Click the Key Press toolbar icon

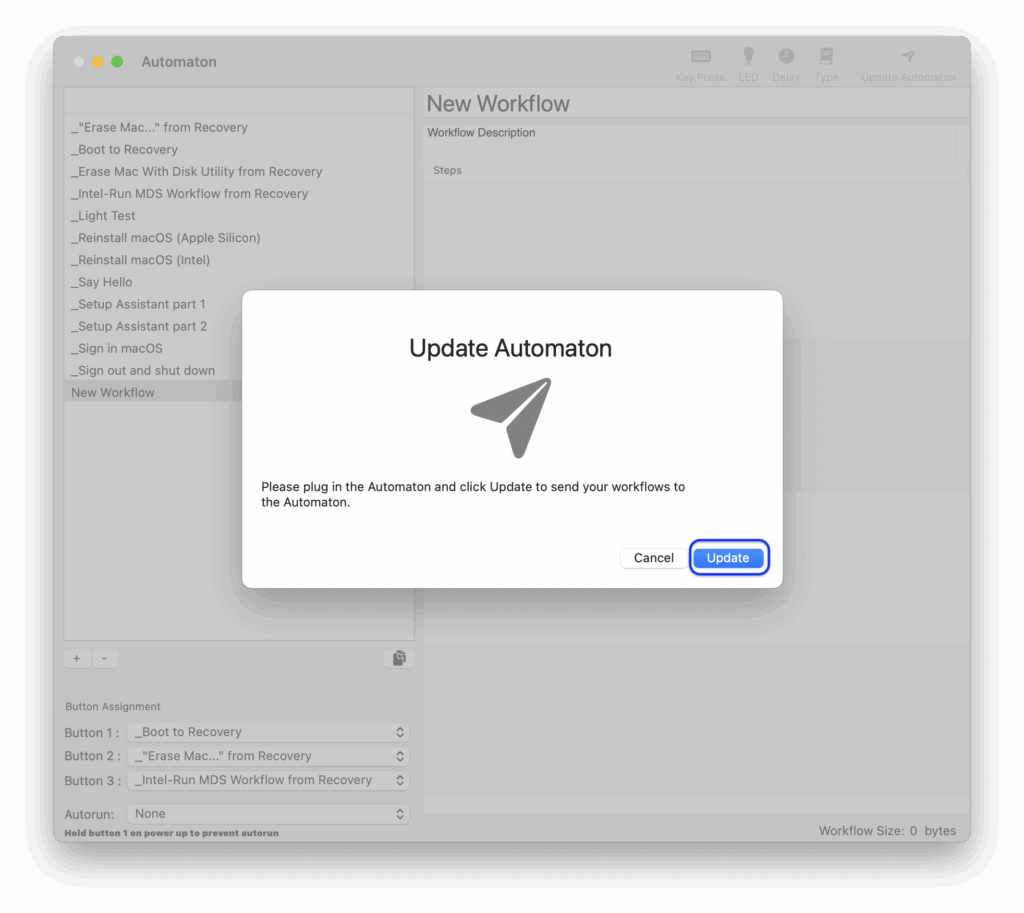coord(700,56)
